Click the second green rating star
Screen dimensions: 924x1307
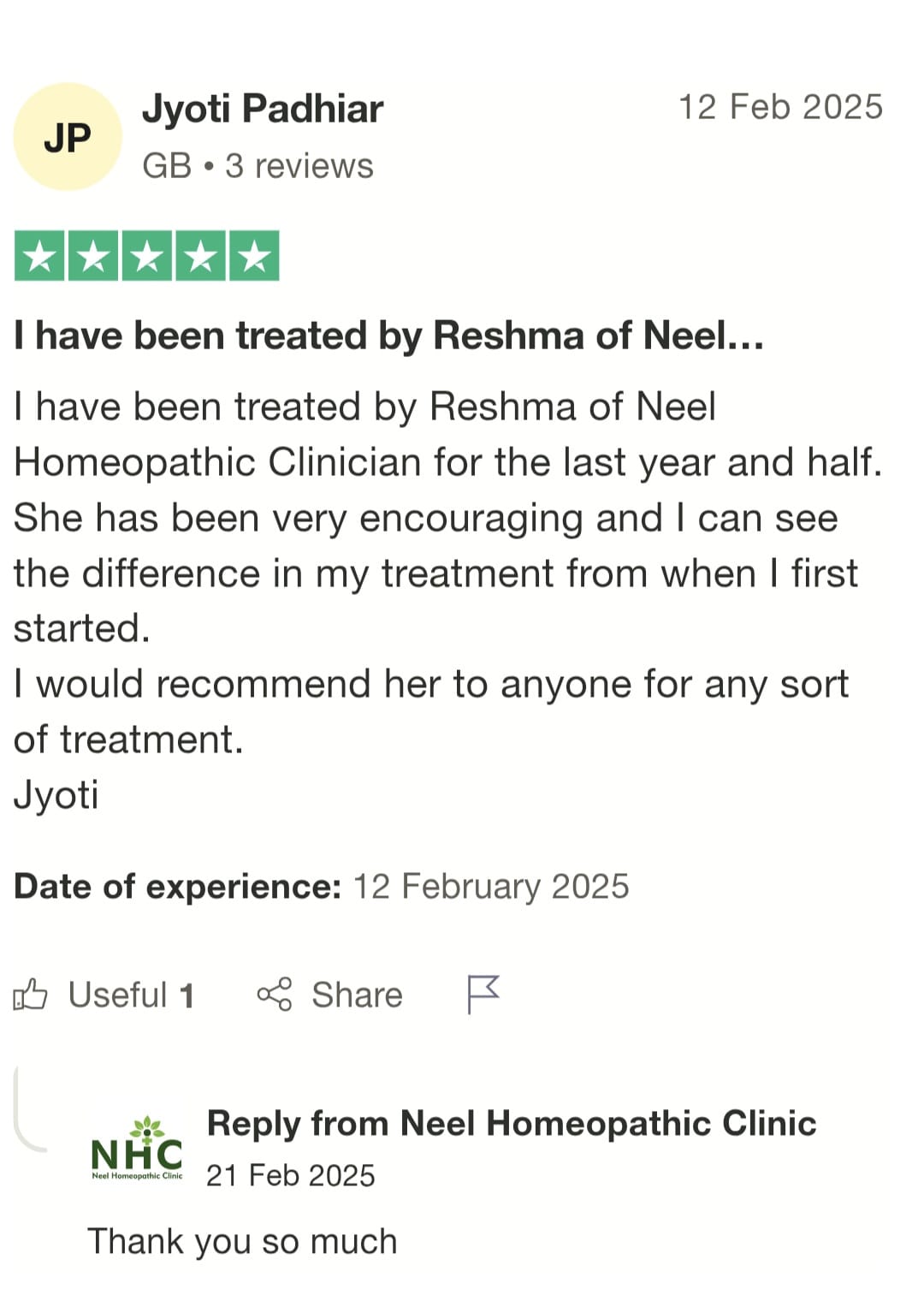coord(93,256)
